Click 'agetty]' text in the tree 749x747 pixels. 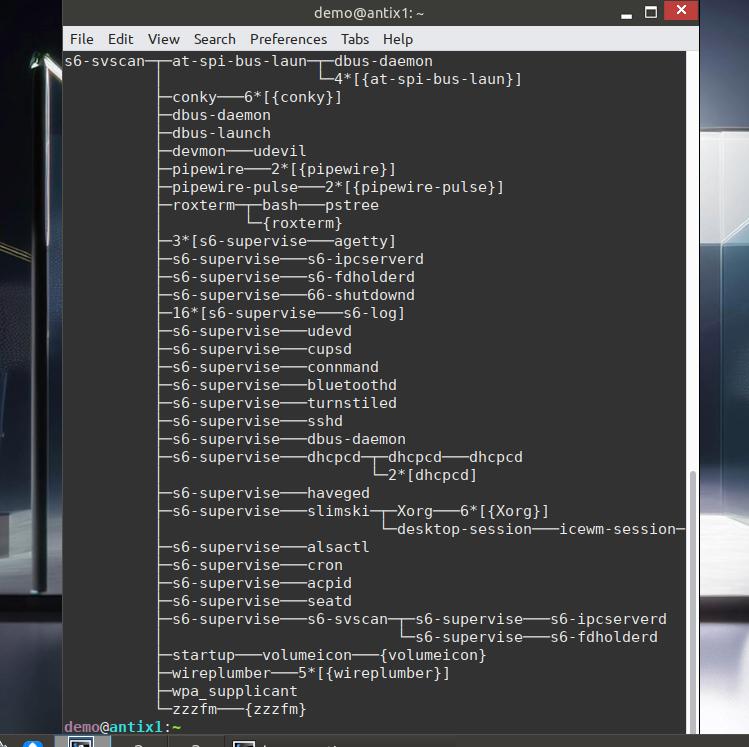(365, 241)
